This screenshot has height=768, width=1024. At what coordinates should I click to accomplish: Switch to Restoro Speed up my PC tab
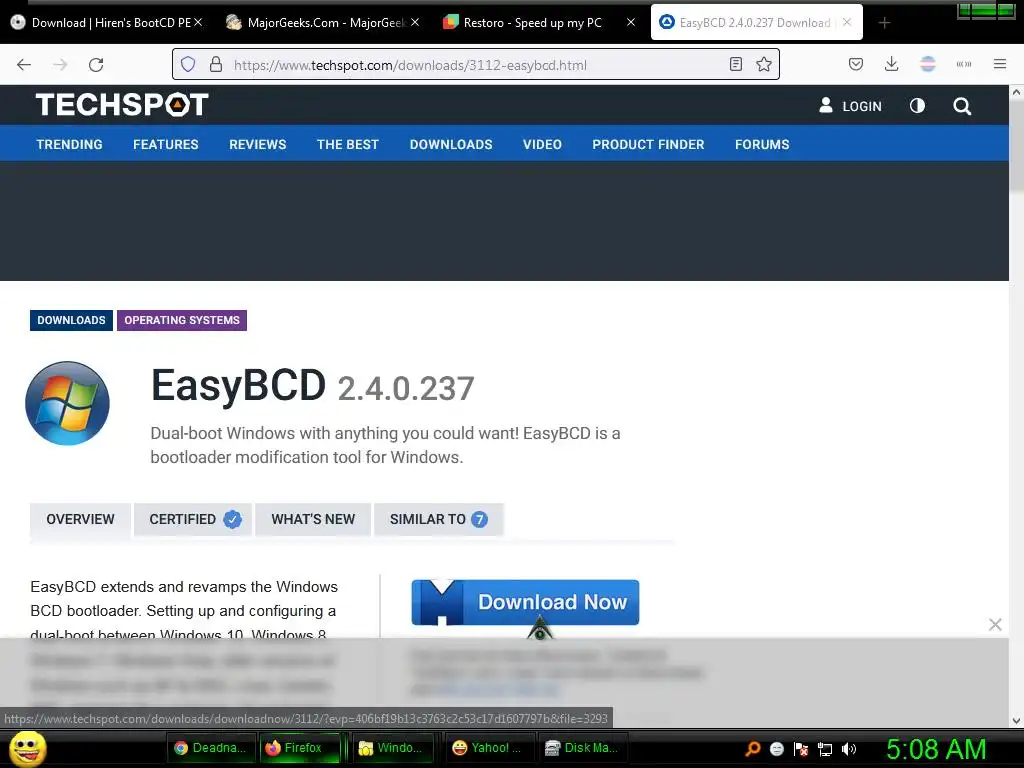532,22
